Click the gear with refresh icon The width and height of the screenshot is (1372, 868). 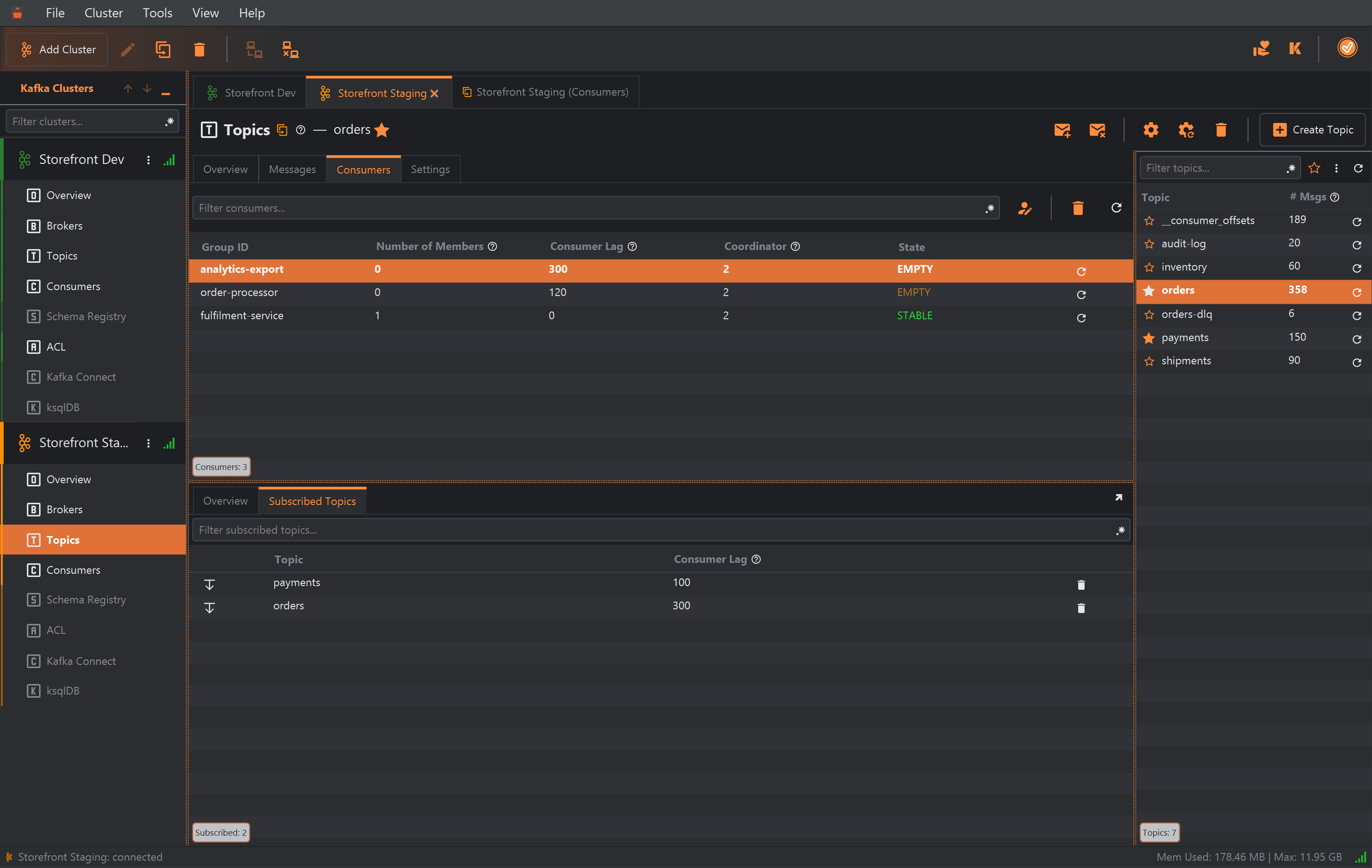(1186, 130)
